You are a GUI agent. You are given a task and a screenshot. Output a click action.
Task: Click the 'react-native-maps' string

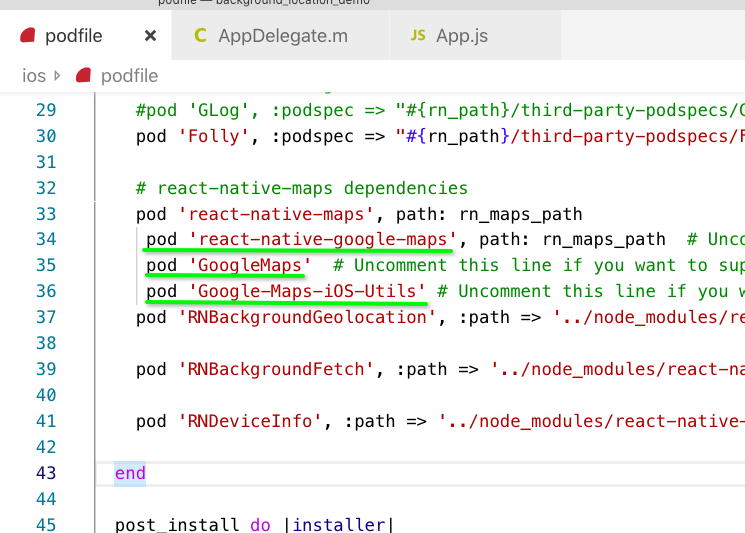click(x=275, y=214)
